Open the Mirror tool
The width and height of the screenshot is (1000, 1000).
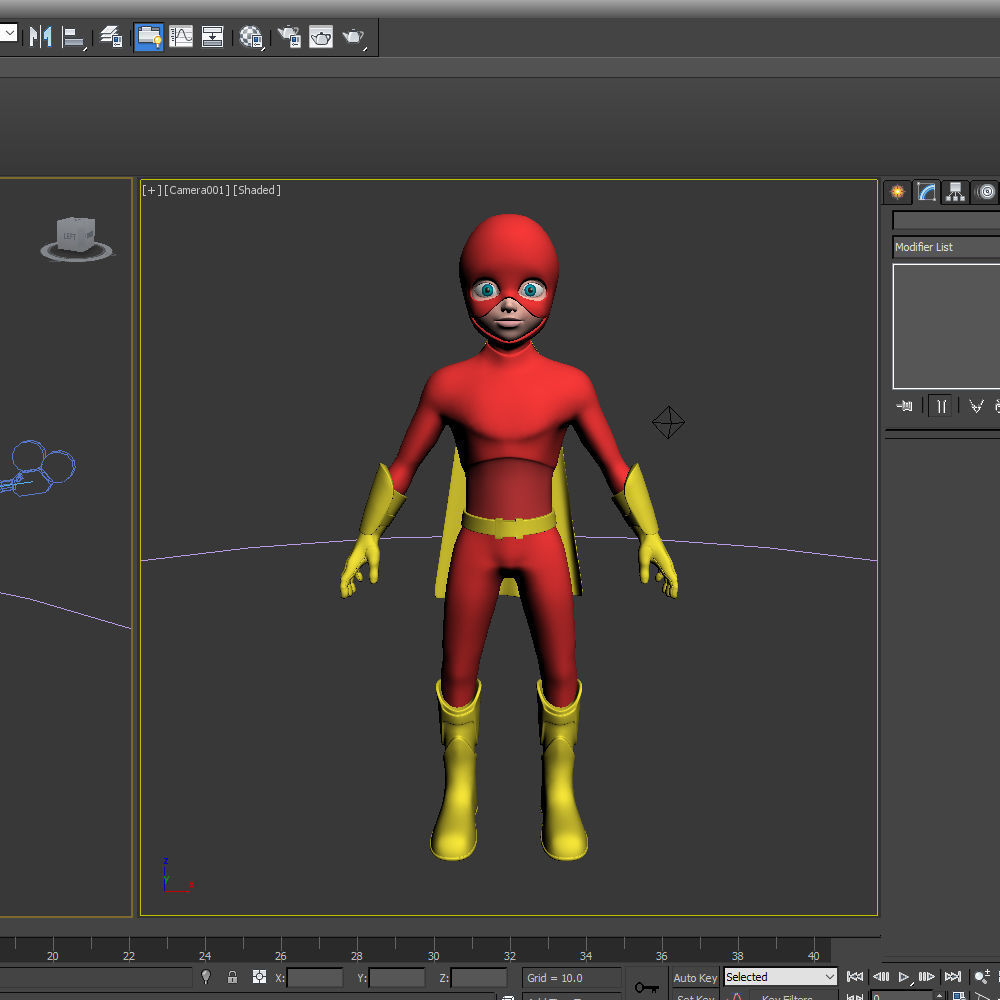pyautogui.click(x=41, y=36)
